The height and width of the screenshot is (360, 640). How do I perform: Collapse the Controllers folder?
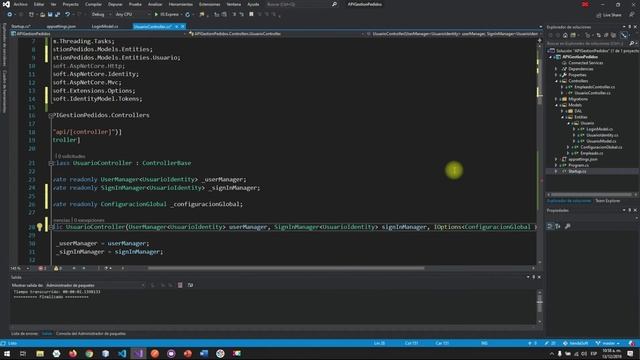point(557,81)
